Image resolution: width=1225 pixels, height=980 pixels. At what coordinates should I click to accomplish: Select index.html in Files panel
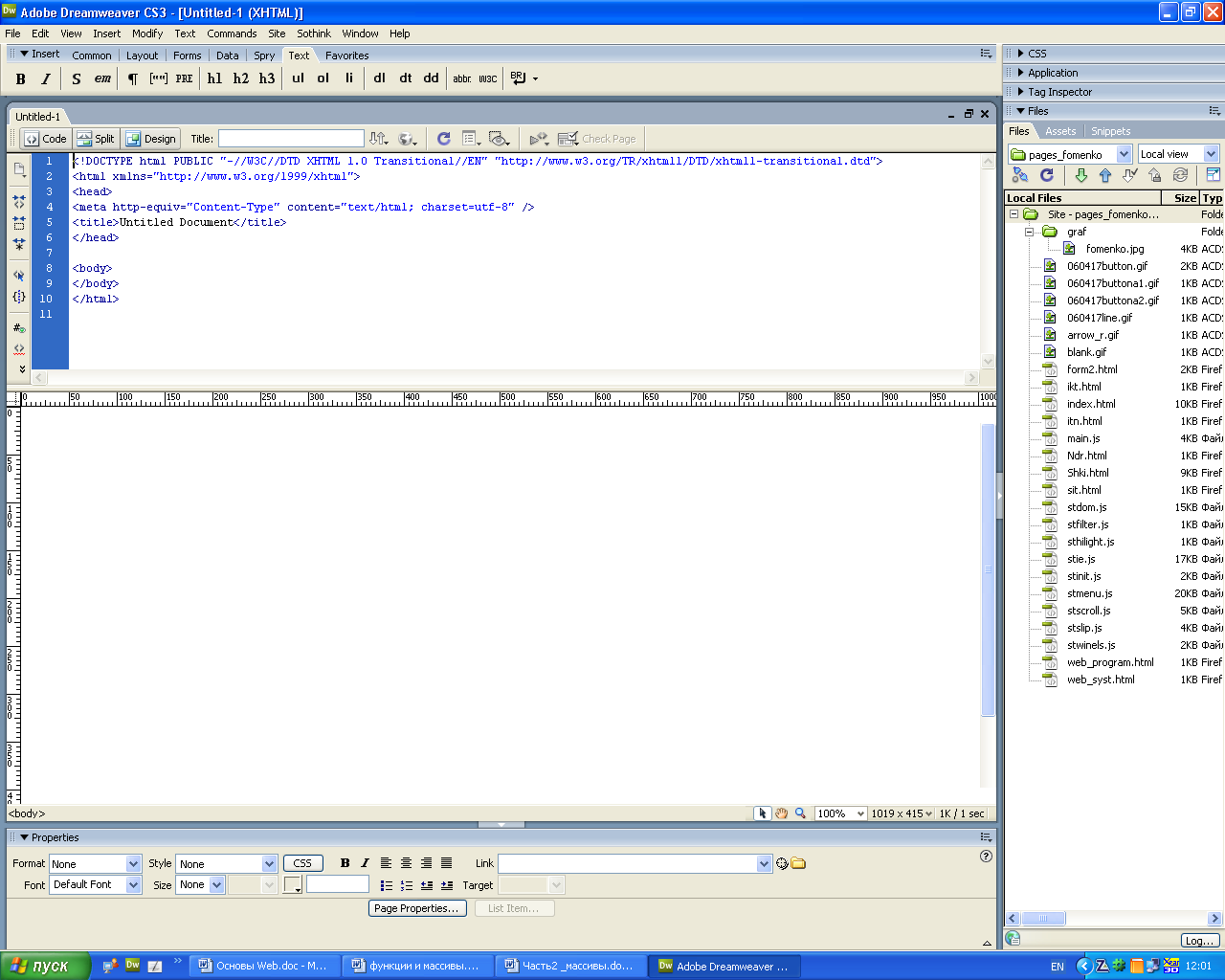1091,404
